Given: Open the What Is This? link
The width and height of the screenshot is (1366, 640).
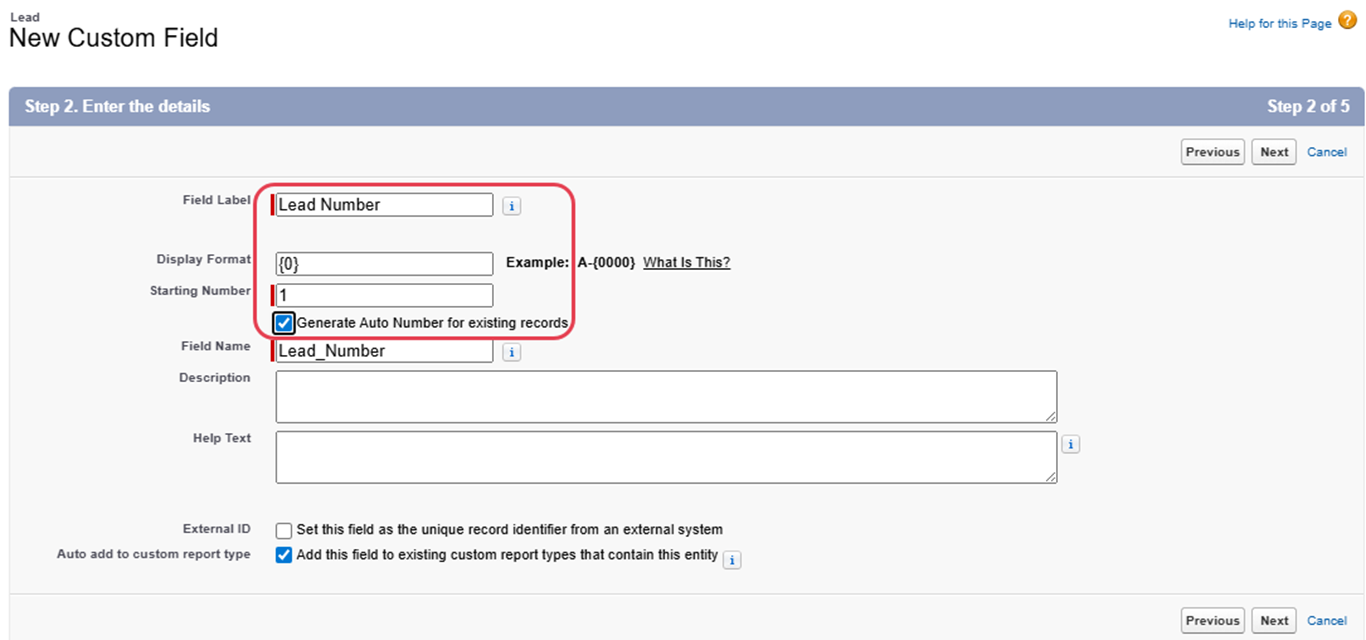Looking at the screenshot, I should click(x=686, y=263).
